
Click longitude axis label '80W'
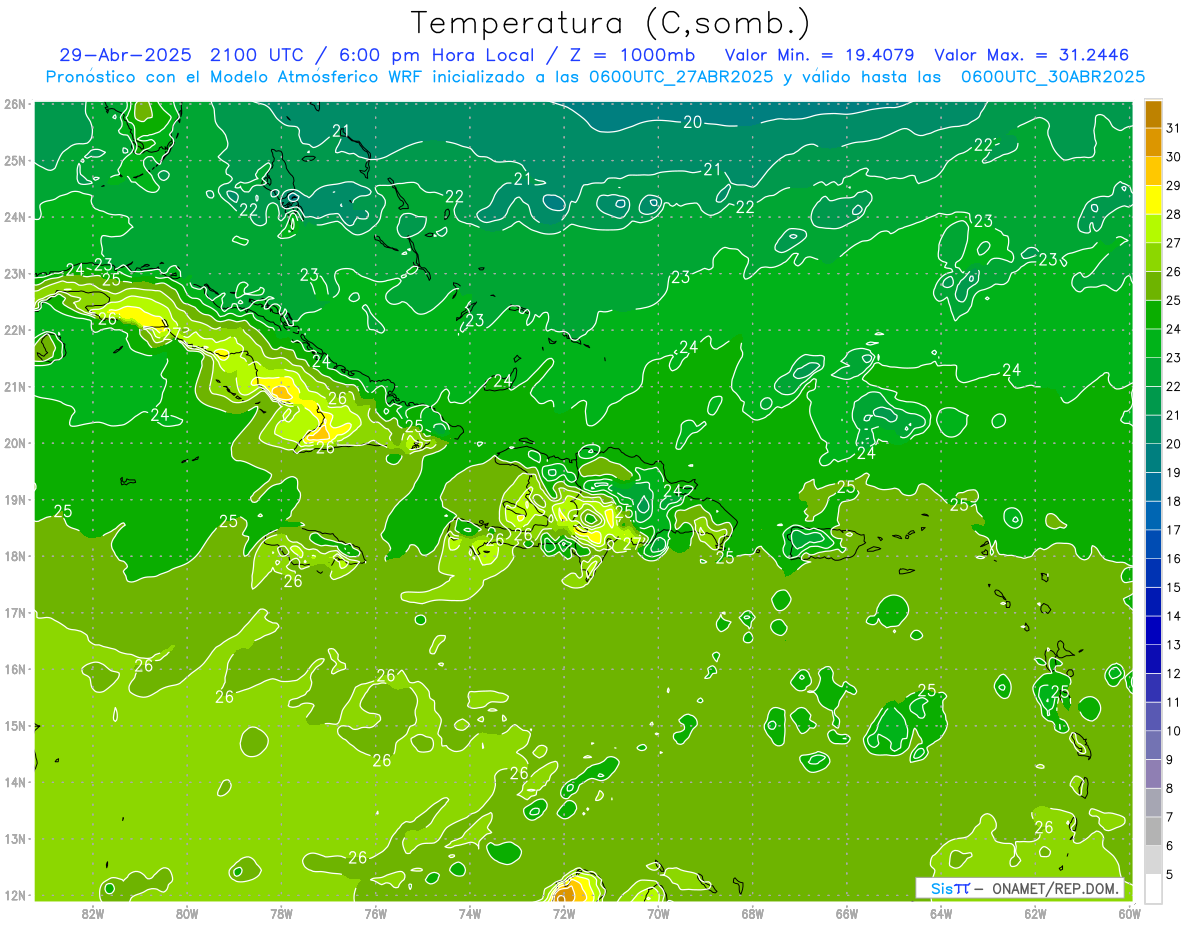click(x=187, y=912)
